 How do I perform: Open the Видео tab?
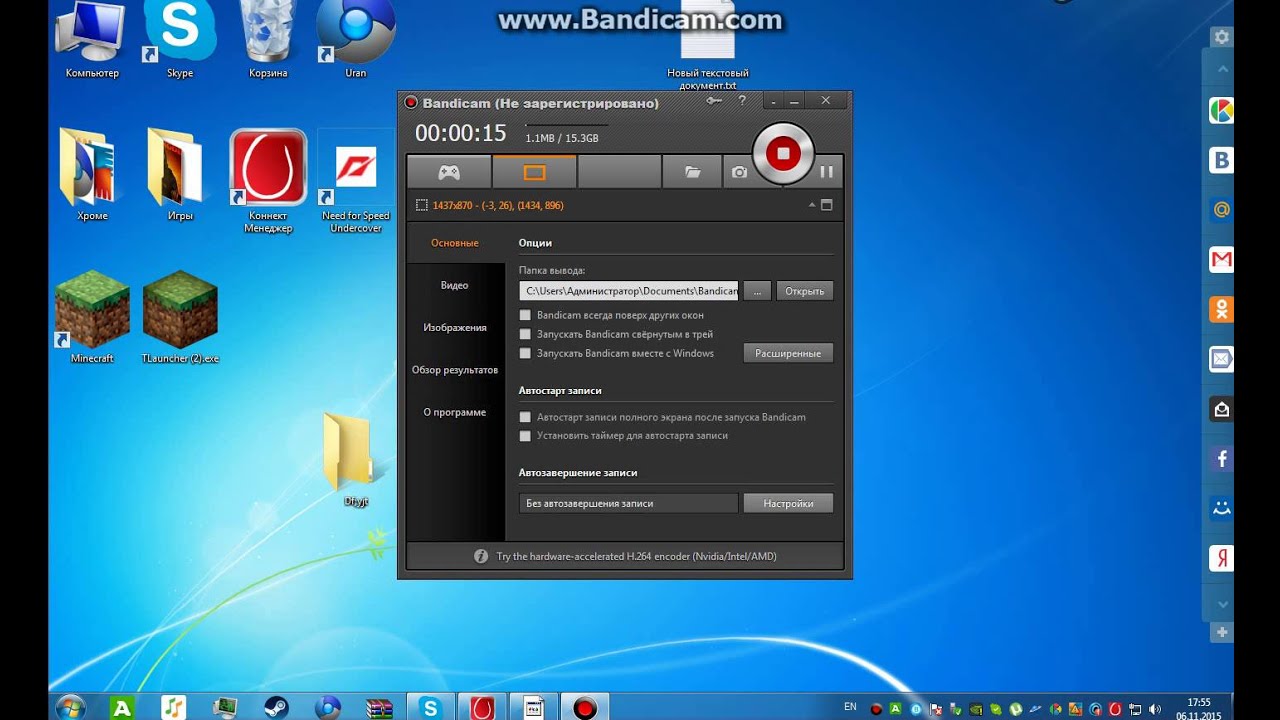click(455, 285)
